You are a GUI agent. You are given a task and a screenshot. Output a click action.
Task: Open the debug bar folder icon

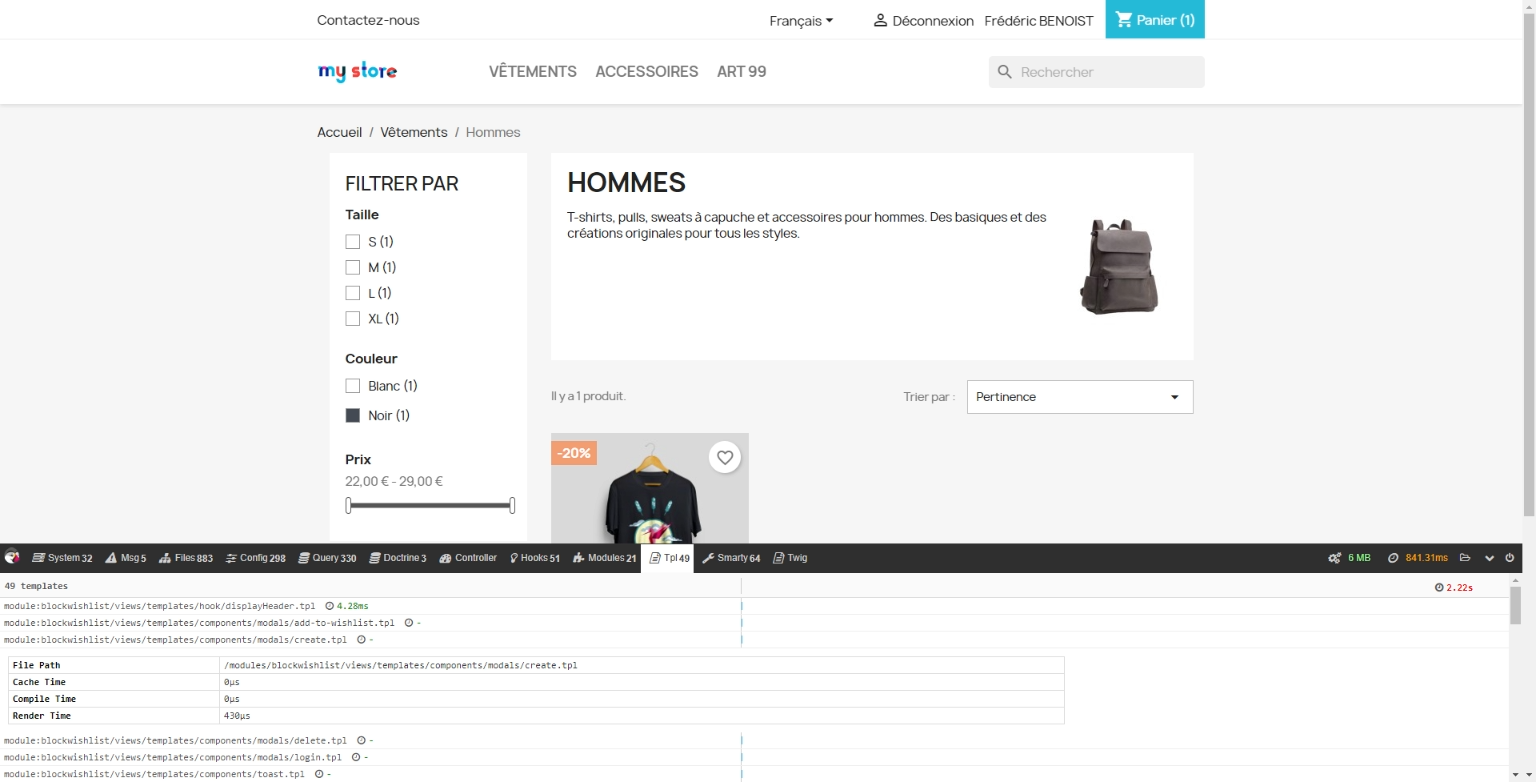click(1465, 558)
